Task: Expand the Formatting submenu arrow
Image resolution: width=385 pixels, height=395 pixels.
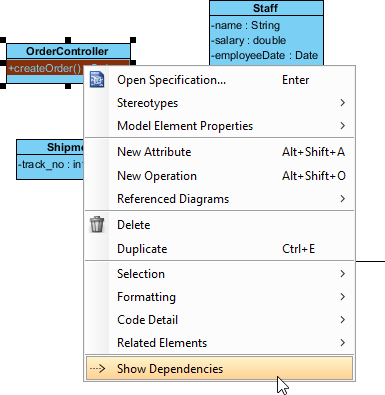Action: (342, 297)
